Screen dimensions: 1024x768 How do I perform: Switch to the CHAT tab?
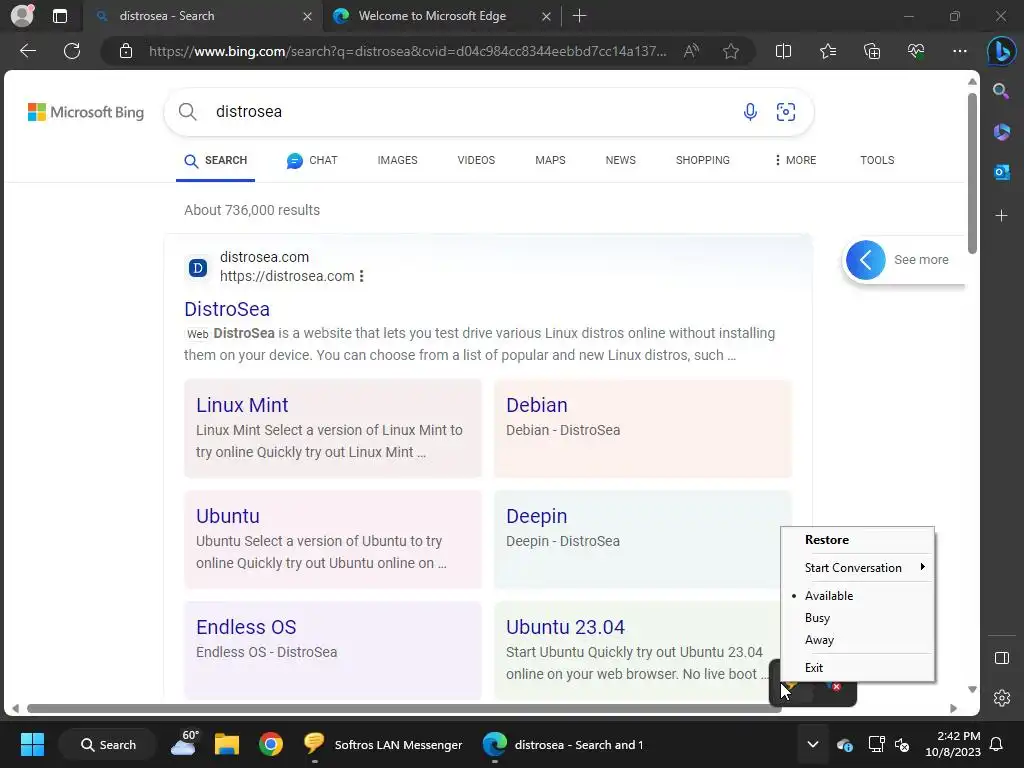click(x=312, y=160)
